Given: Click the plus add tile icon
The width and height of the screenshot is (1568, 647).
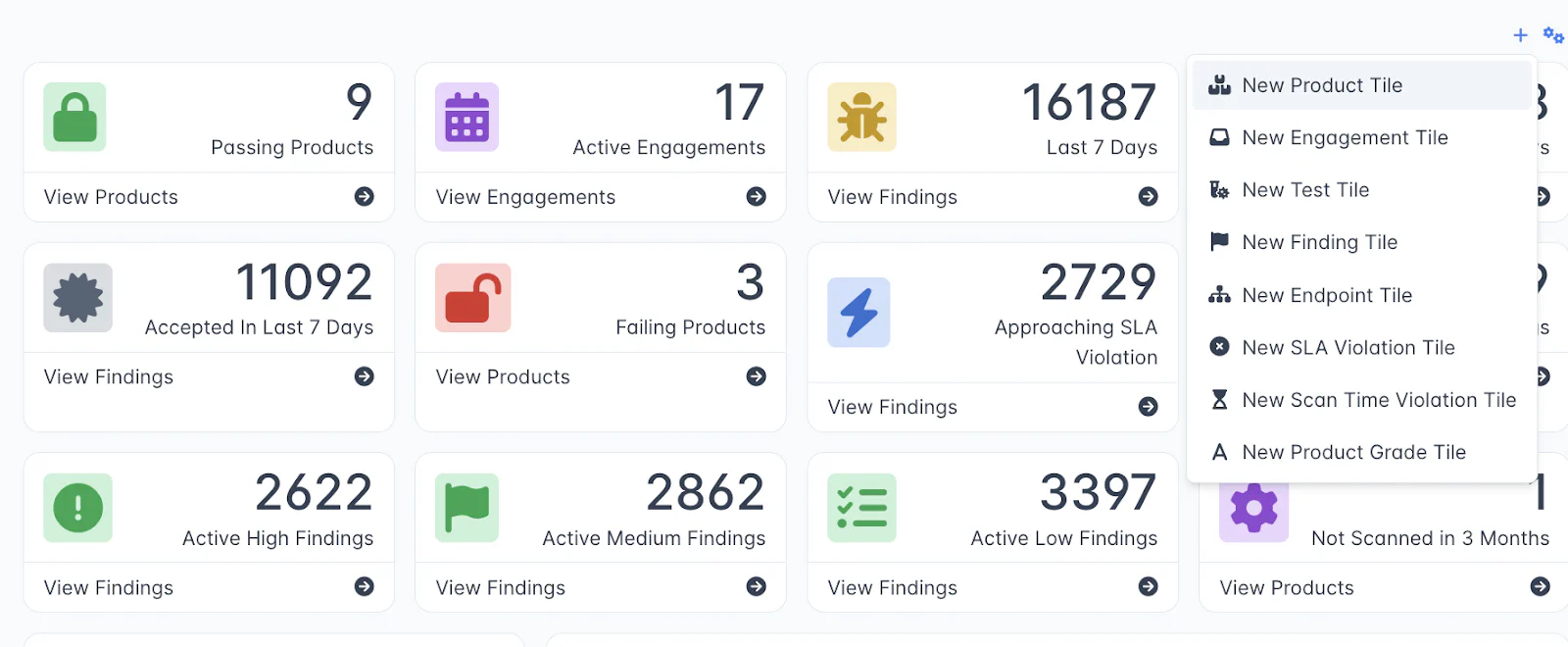Looking at the screenshot, I should (x=1520, y=35).
